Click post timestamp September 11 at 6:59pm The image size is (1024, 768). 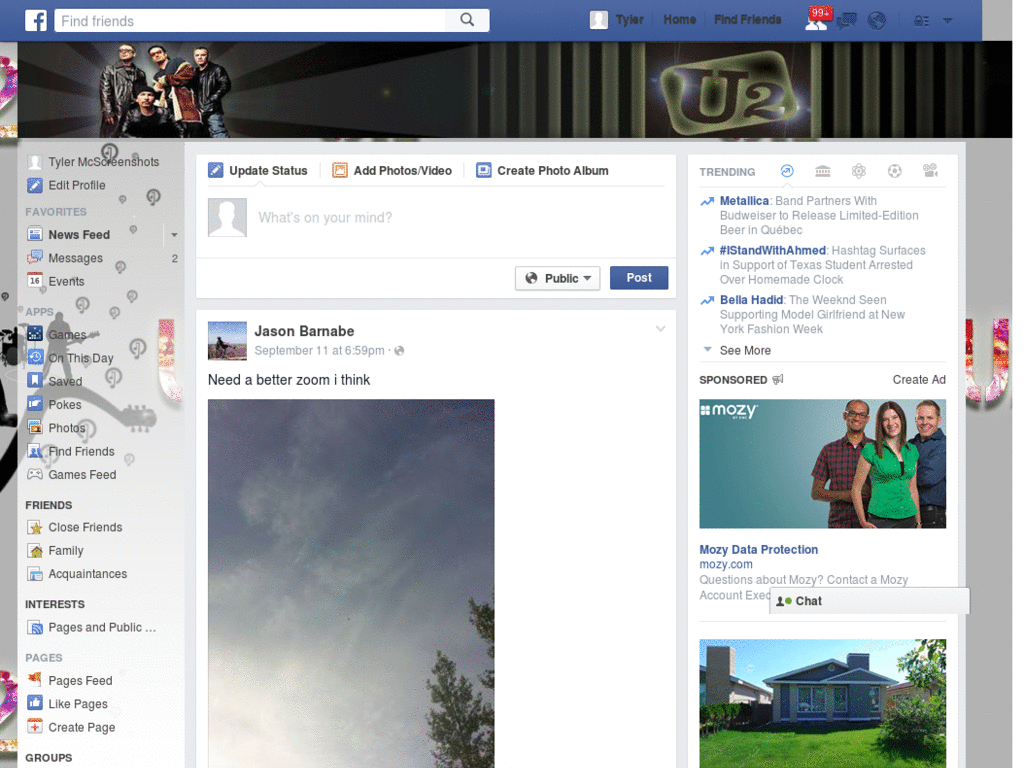point(319,351)
